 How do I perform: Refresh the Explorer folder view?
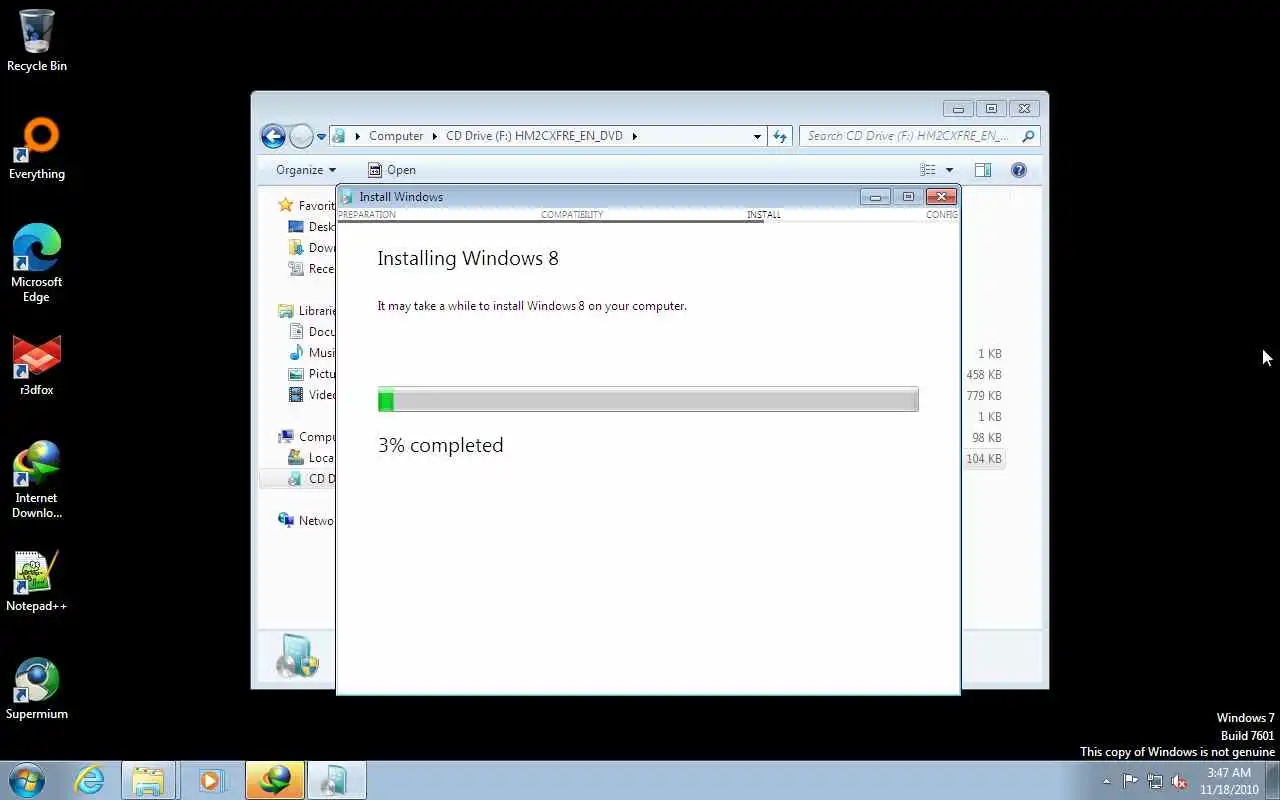click(780, 136)
